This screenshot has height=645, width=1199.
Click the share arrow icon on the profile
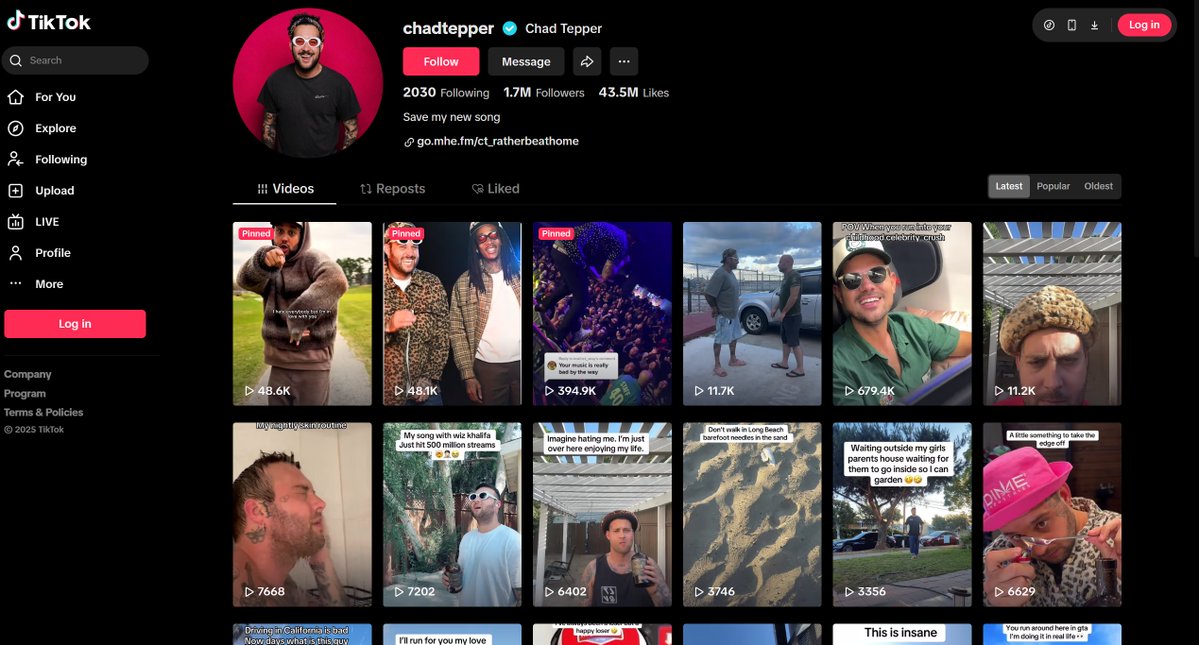coord(587,61)
